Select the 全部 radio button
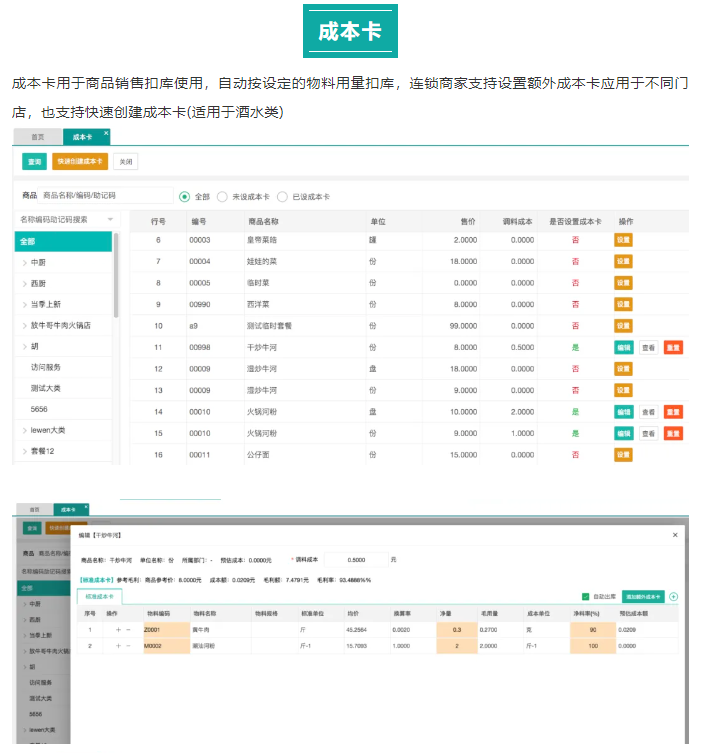 (184, 197)
